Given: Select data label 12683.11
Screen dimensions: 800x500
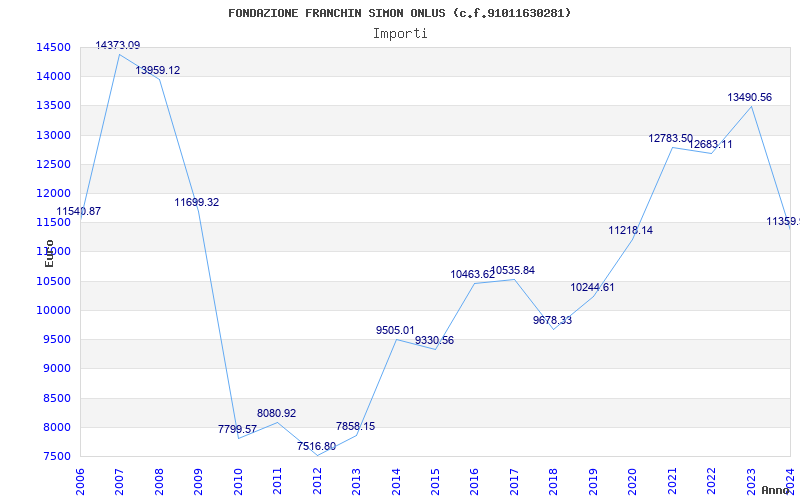Looking at the screenshot, I should 710,144.
